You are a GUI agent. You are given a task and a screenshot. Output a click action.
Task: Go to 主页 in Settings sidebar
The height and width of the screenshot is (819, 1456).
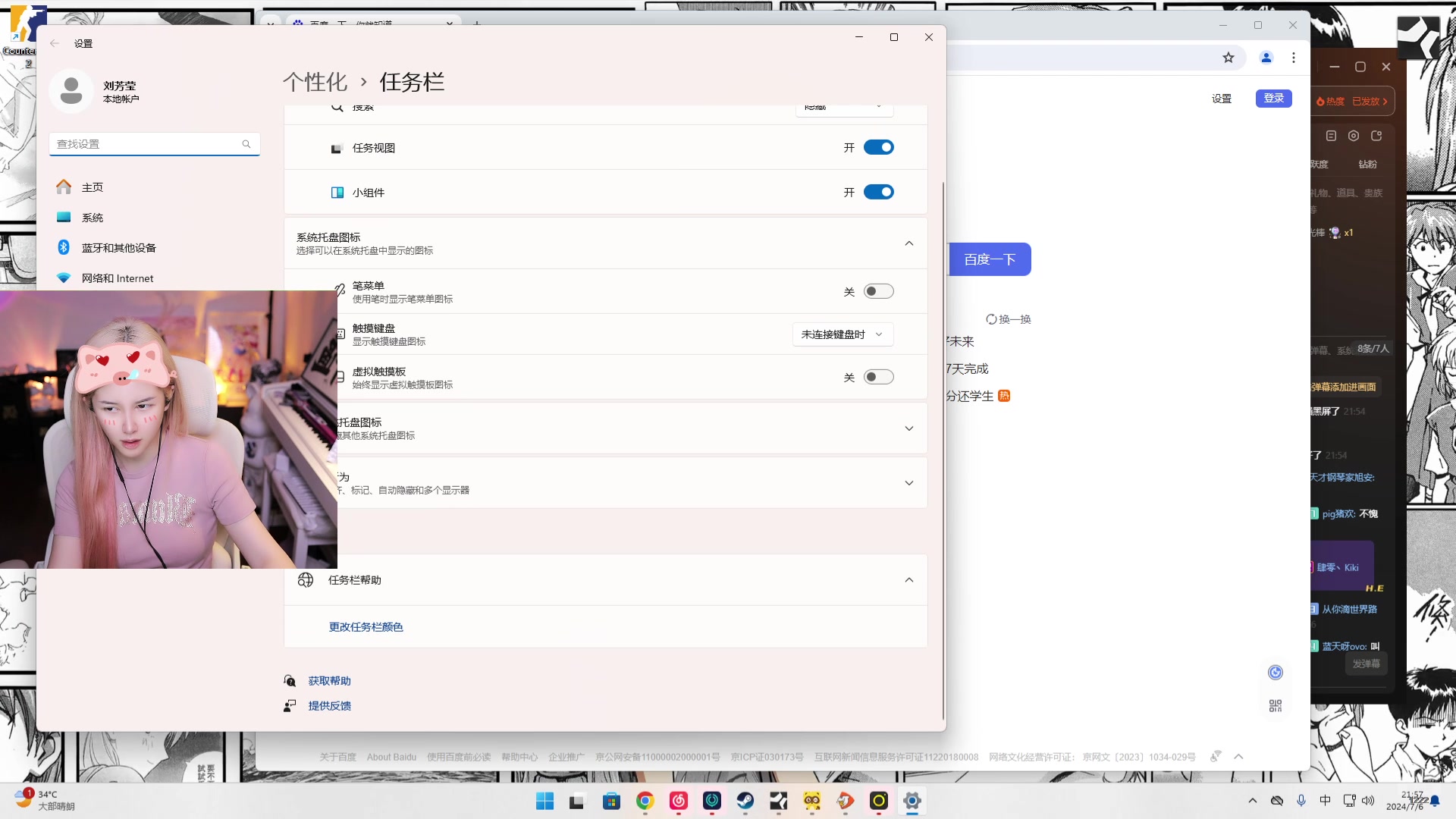[155, 187]
